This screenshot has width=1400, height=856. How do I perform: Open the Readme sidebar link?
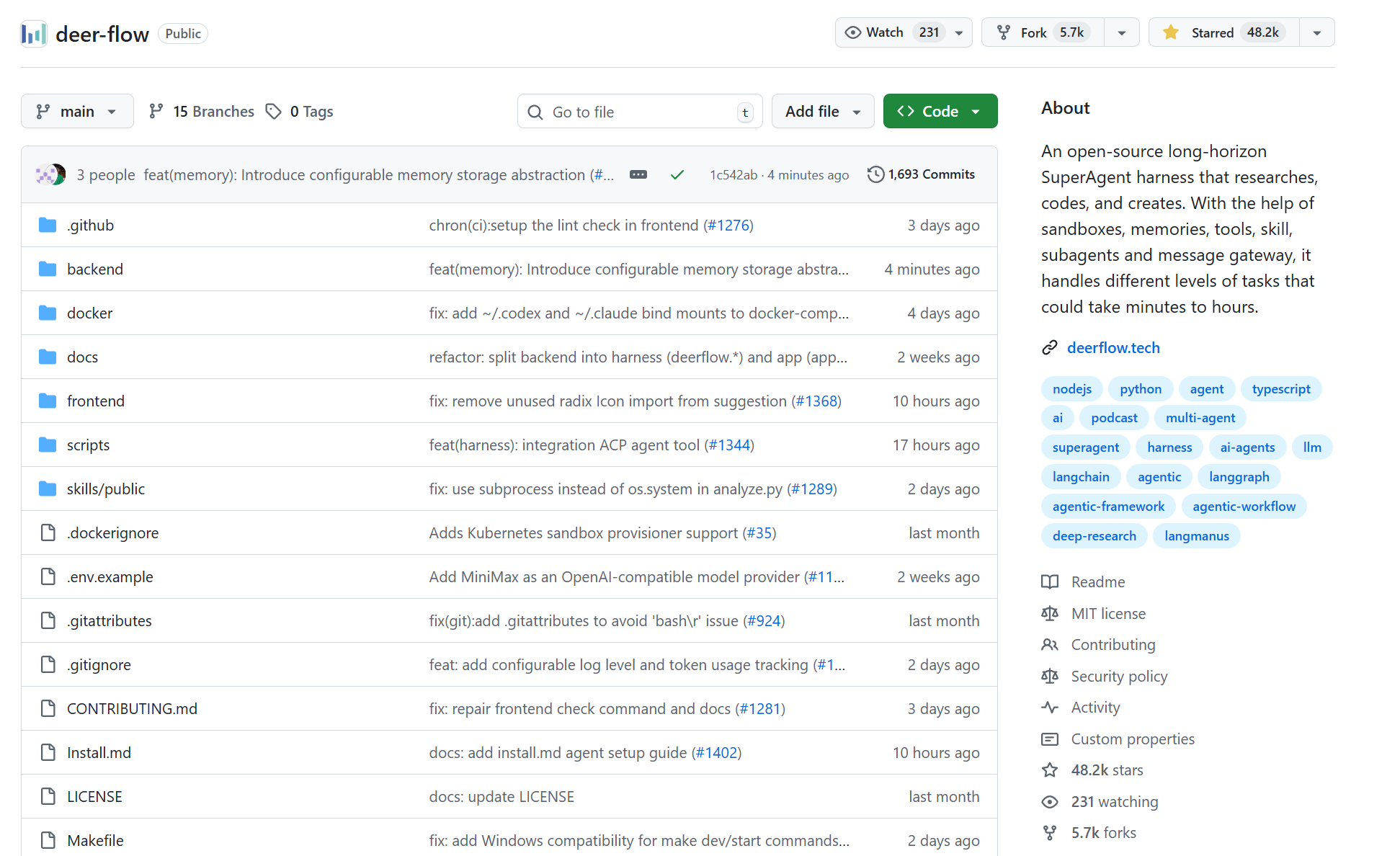pyautogui.click(x=1097, y=582)
